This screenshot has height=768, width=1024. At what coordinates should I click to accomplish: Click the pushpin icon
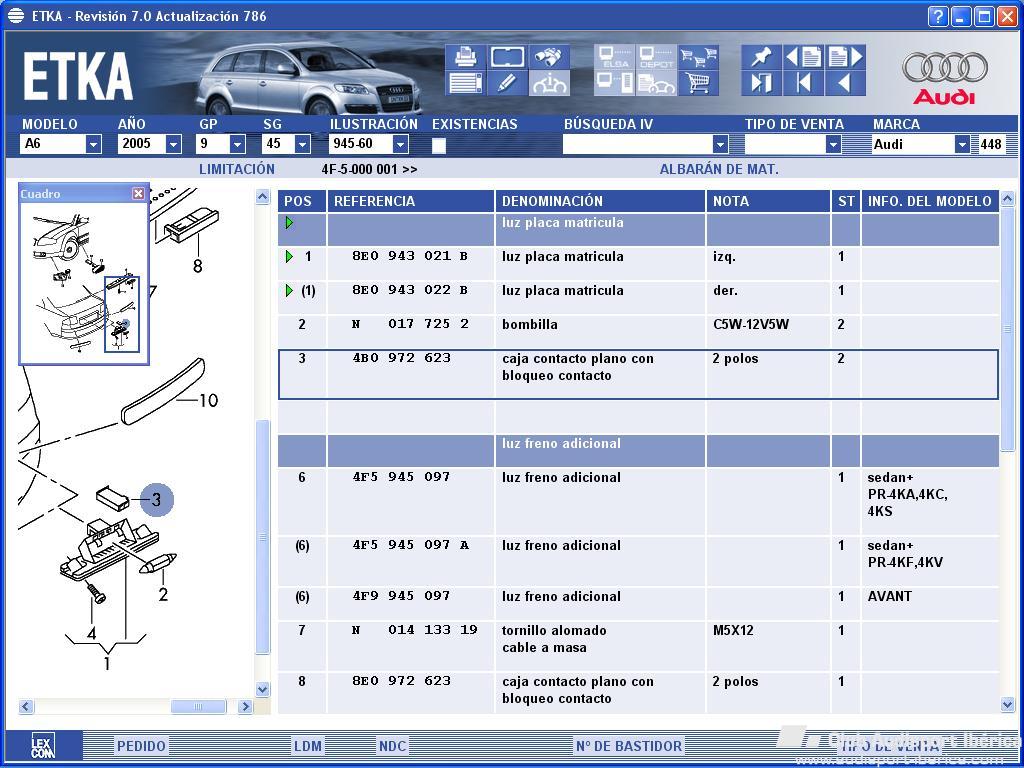click(x=761, y=57)
